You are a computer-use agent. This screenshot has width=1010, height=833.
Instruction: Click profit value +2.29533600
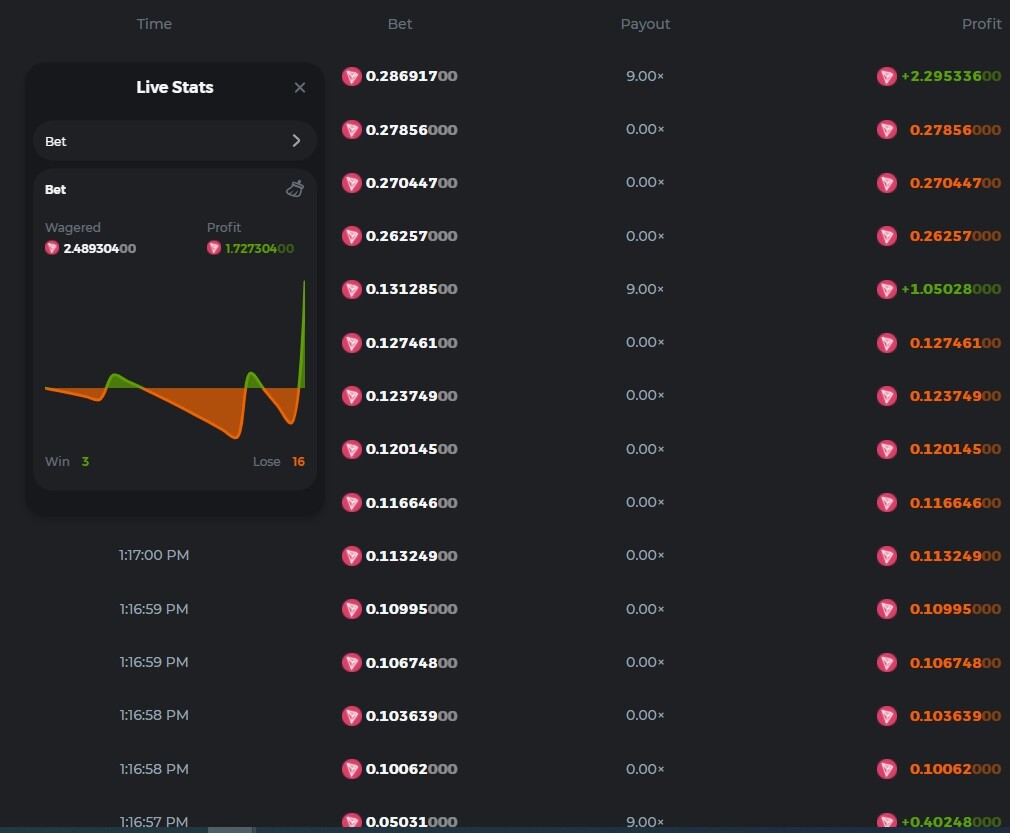(951, 76)
